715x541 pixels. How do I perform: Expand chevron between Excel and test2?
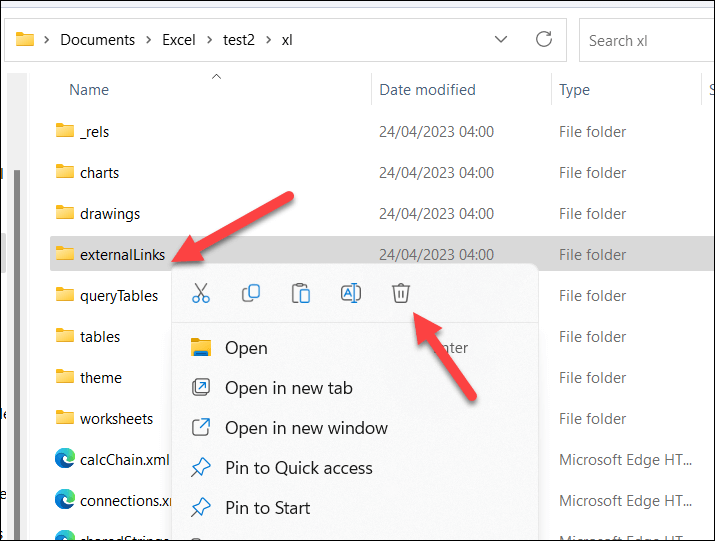point(210,40)
